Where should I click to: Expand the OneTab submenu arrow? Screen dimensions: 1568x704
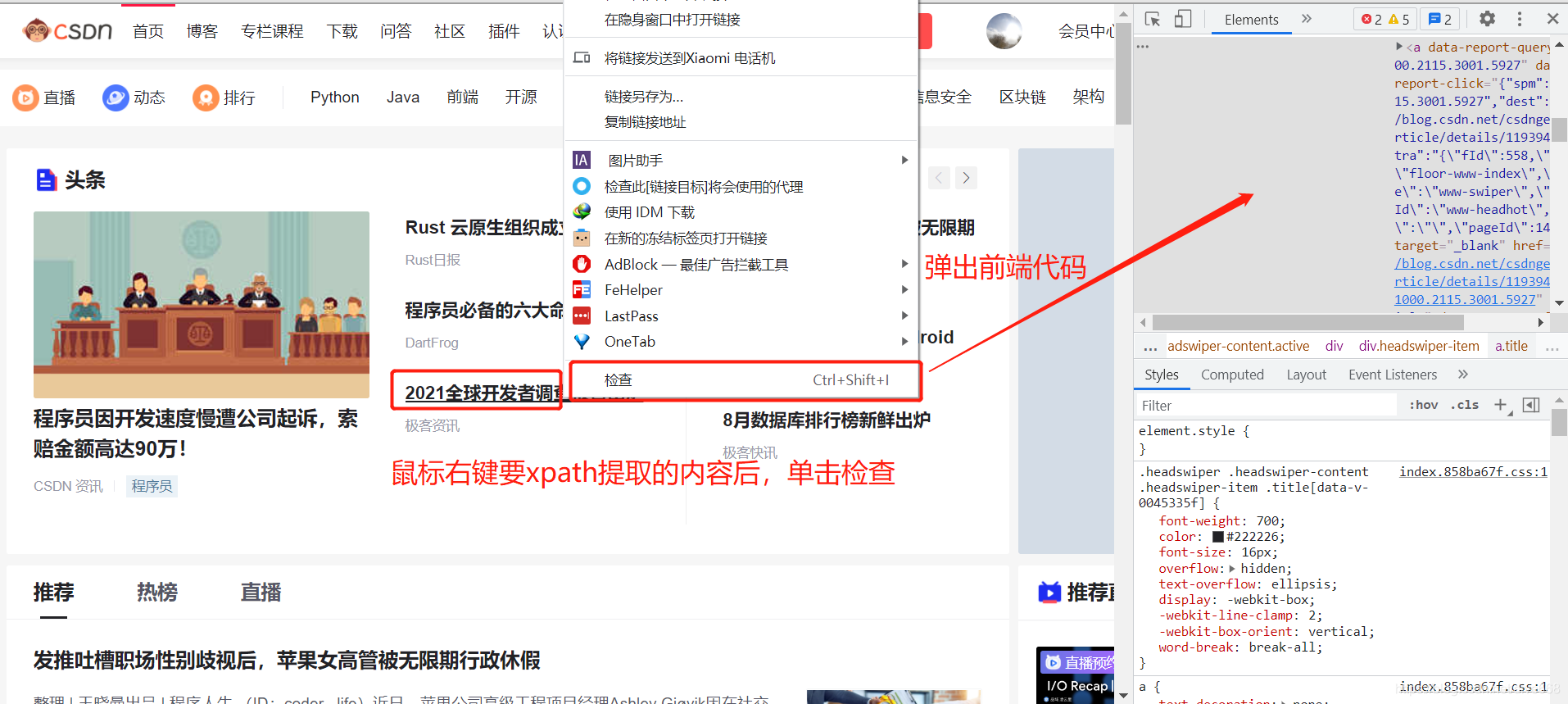point(904,341)
